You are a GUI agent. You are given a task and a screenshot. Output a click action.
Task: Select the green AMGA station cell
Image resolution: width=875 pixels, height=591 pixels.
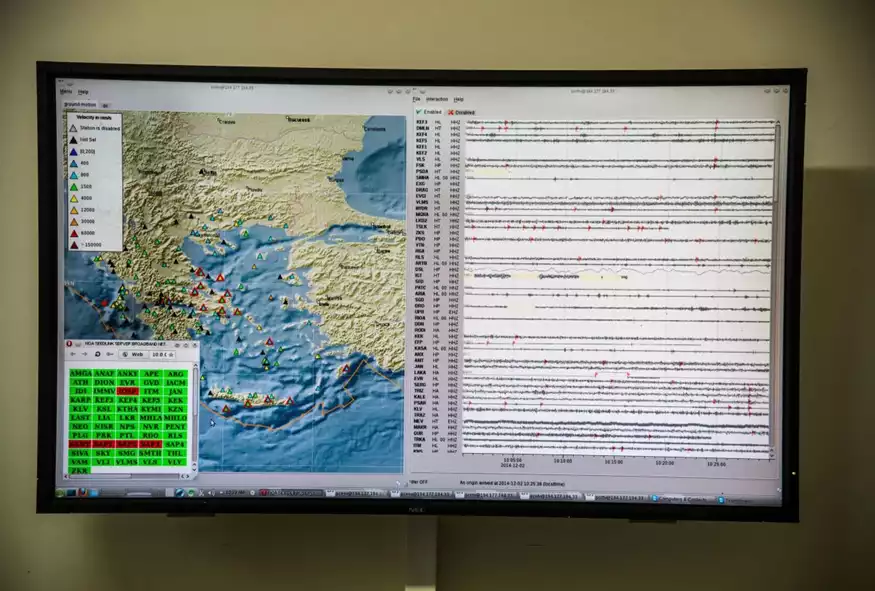point(81,373)
